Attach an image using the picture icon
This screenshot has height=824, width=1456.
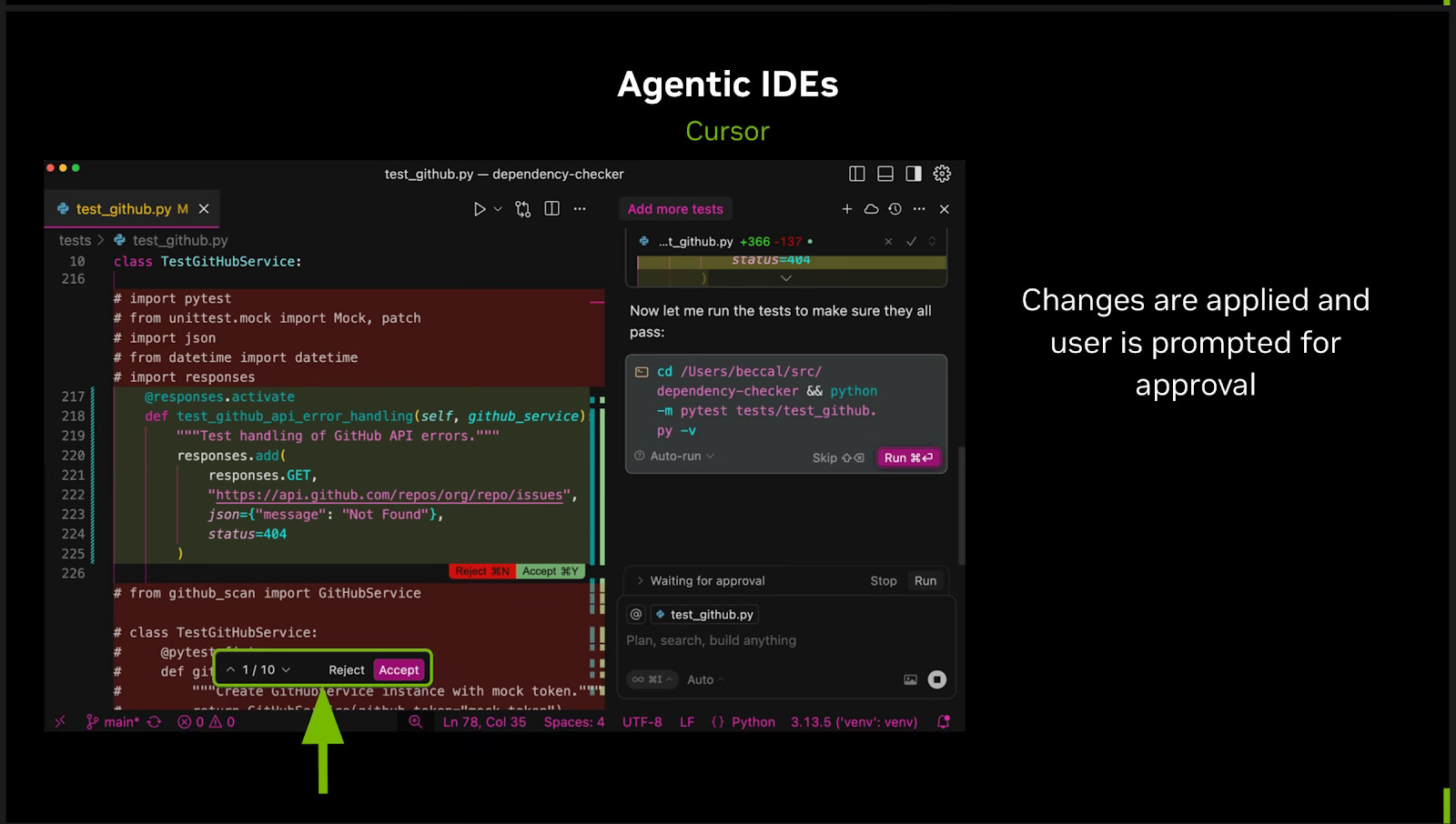click(910, 679)
